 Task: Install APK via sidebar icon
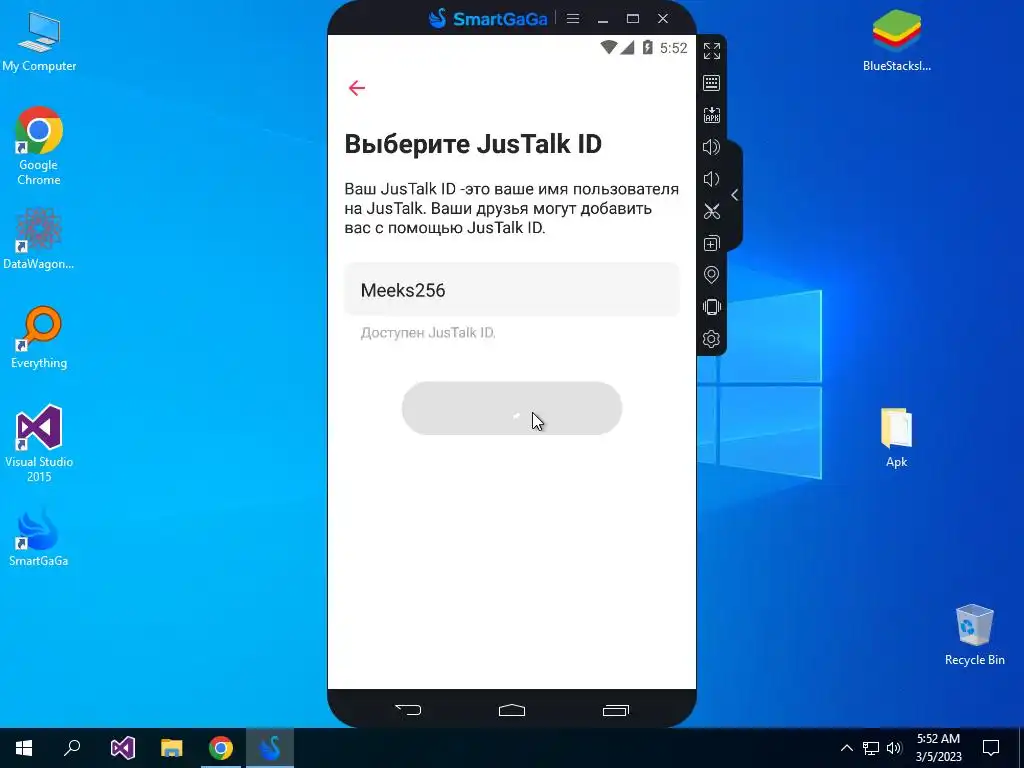pos(712,115)
